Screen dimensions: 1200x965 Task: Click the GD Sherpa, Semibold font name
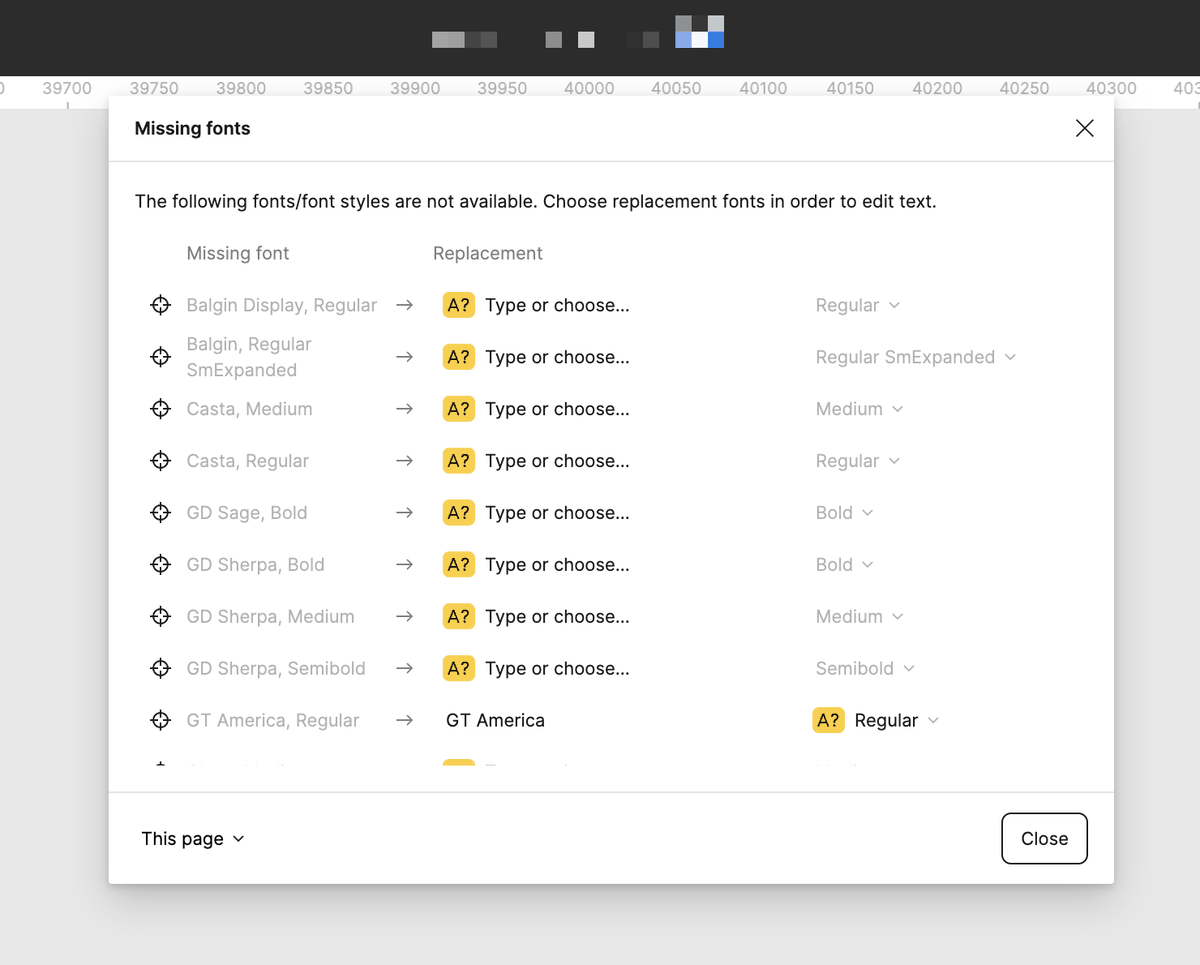tap(276, 669)
